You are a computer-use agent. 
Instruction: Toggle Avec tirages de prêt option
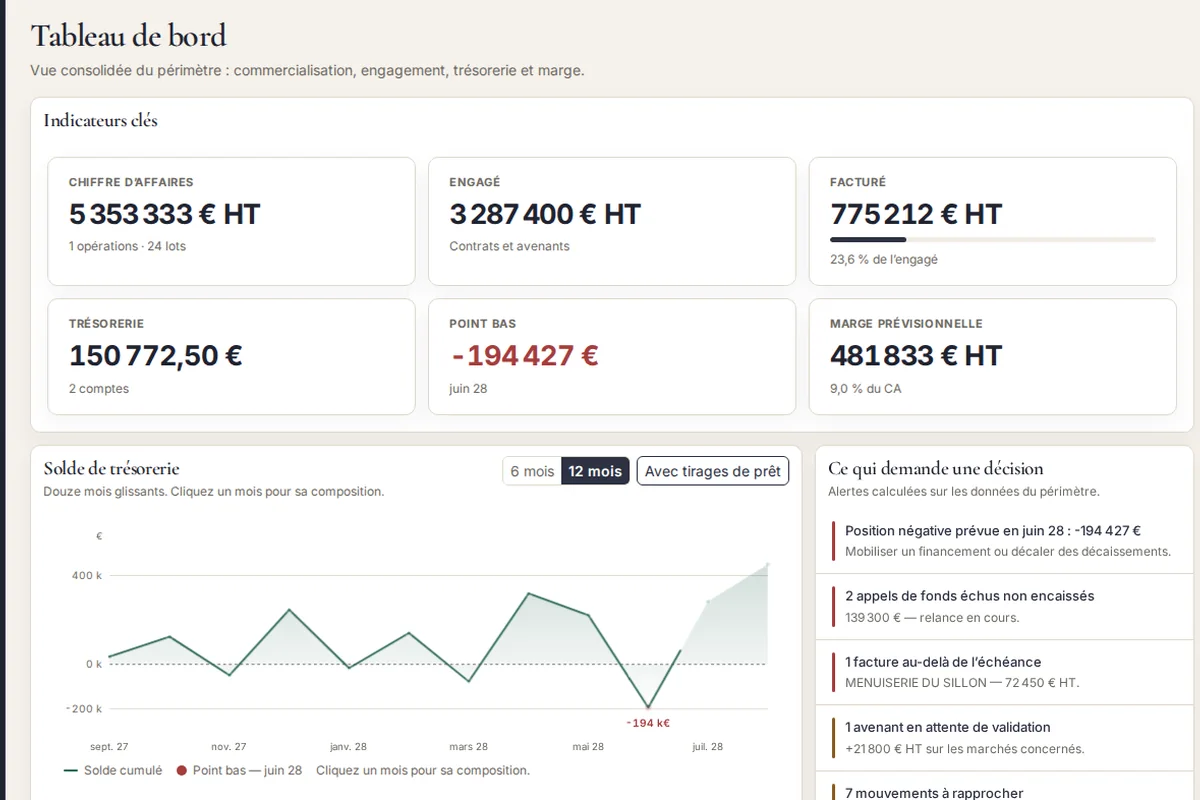[x=713, y=471]
